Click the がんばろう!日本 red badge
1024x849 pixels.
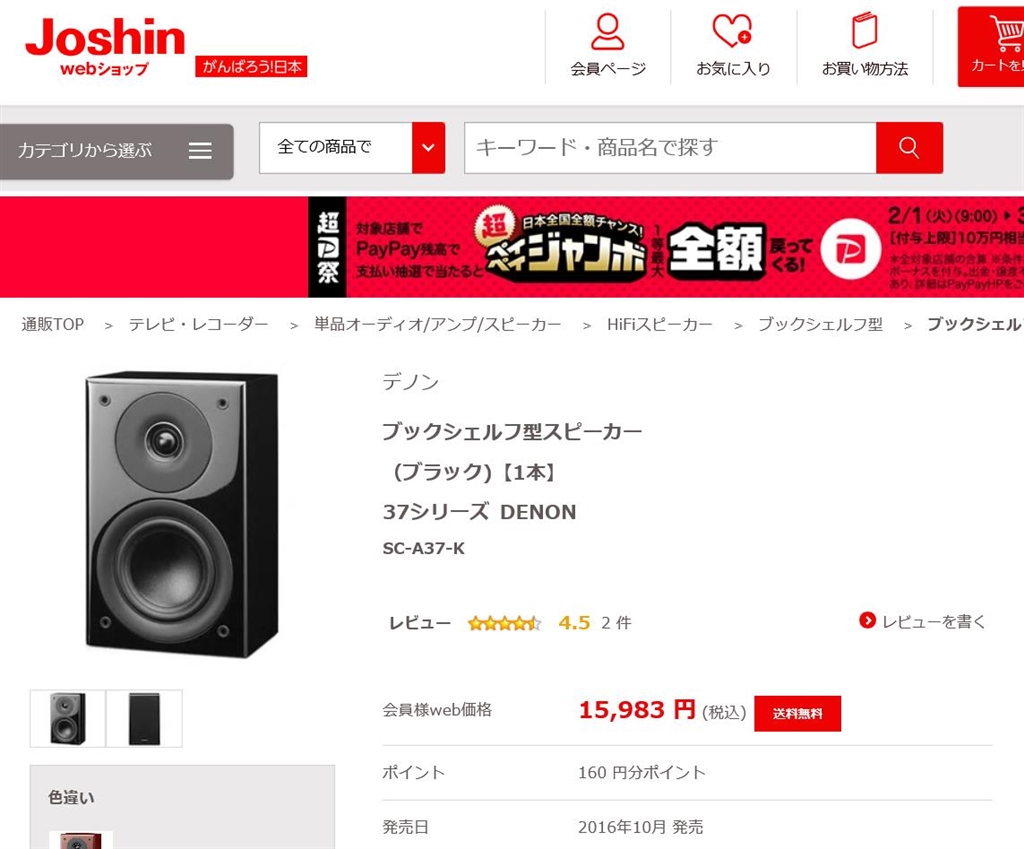pyautogui.click(x=251, y=67)
